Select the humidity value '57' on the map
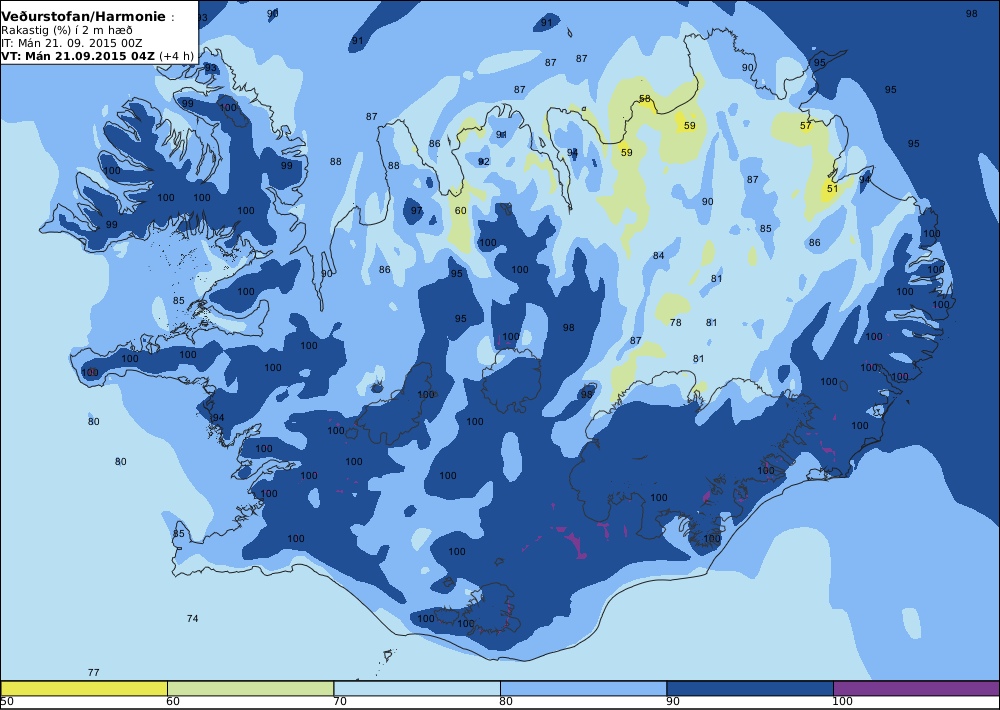 tap(805, 126)
